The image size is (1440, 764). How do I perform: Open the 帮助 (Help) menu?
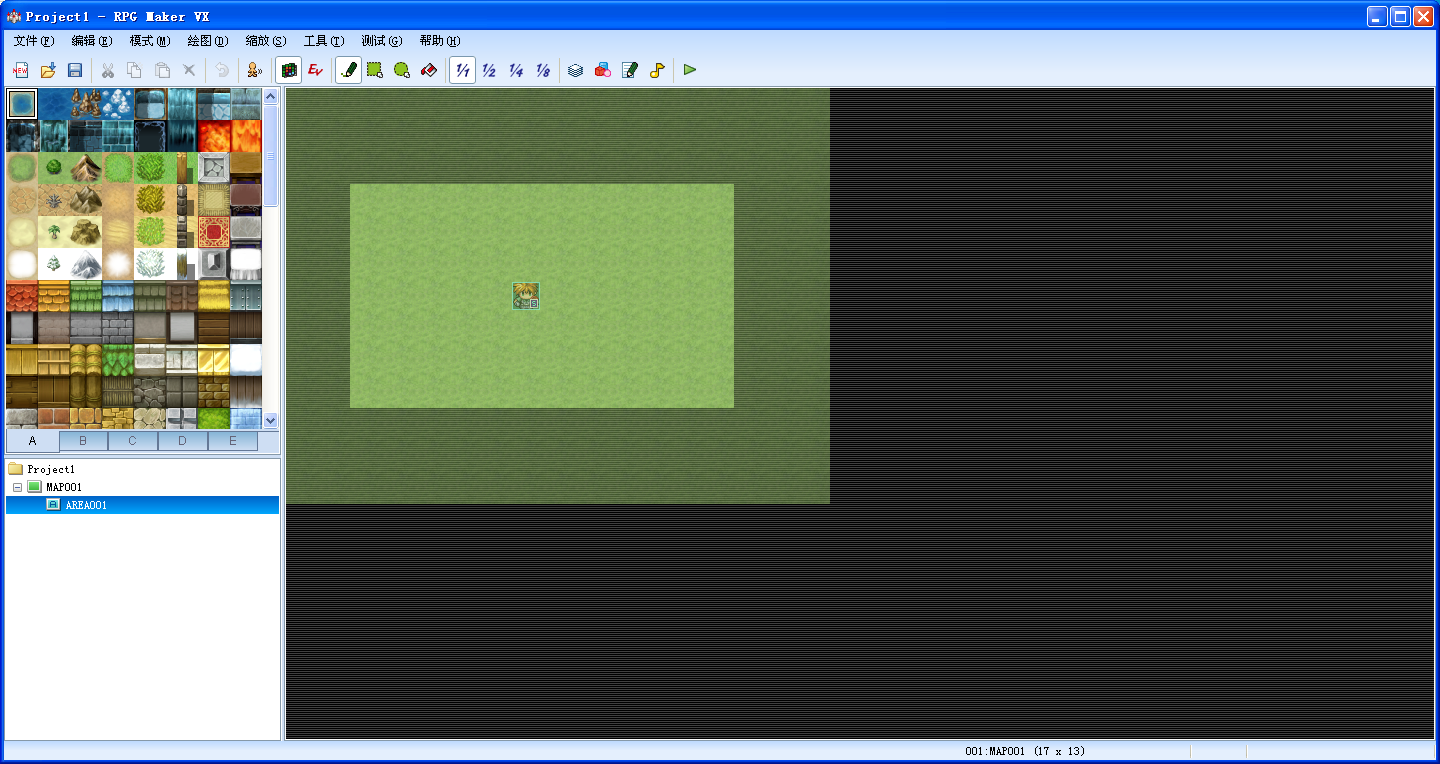[440, 41]
